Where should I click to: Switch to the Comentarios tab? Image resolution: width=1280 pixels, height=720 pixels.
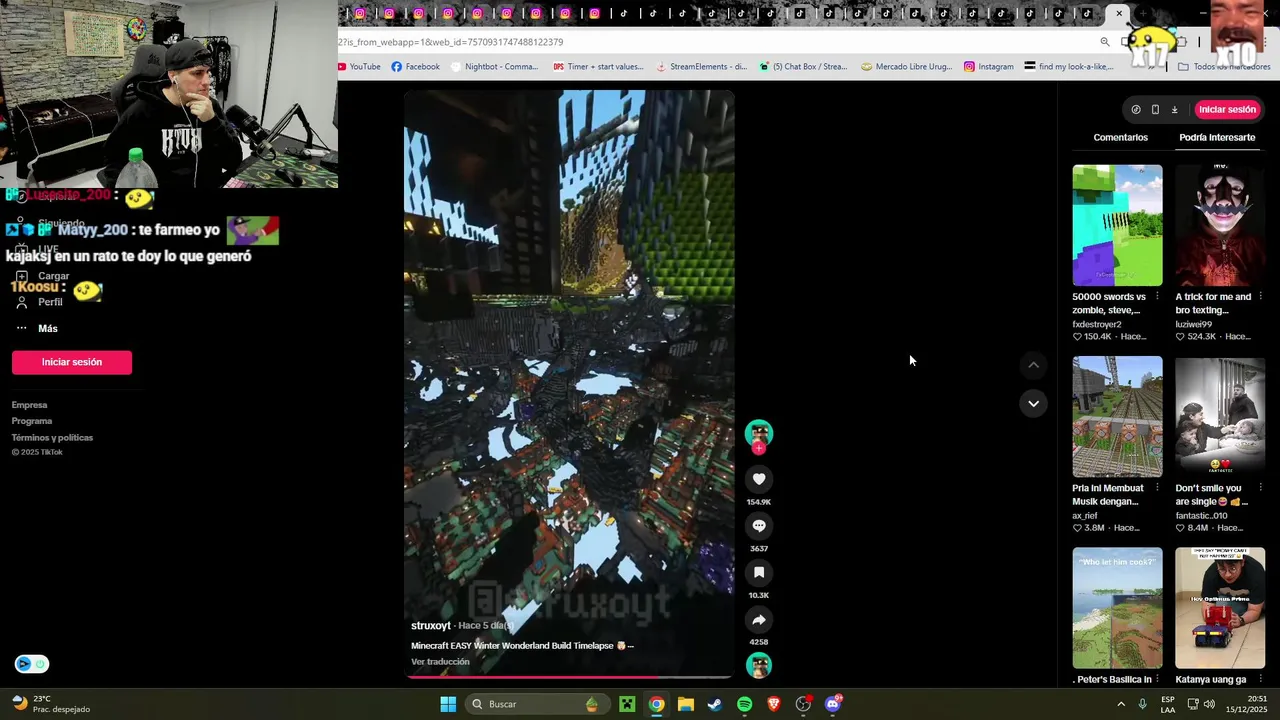[1120, 137]
